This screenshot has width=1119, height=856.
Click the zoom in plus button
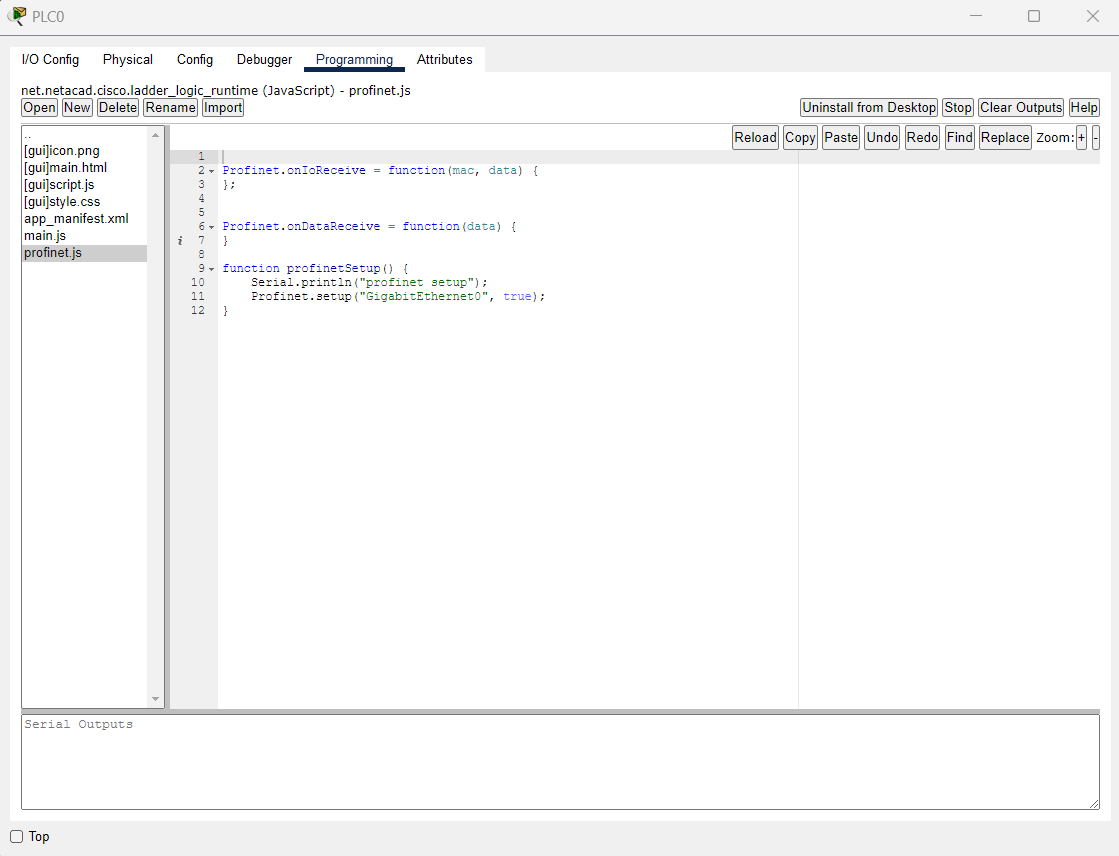[1081, 138]
